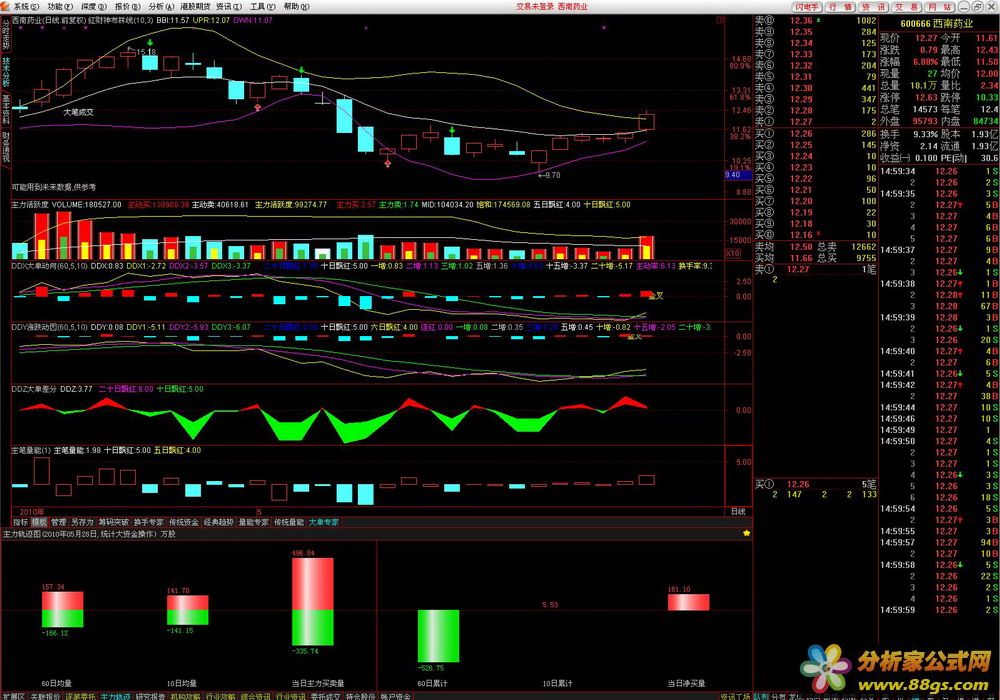Open the 主力轨迹 bottom tab

click(x=115, y=696)
